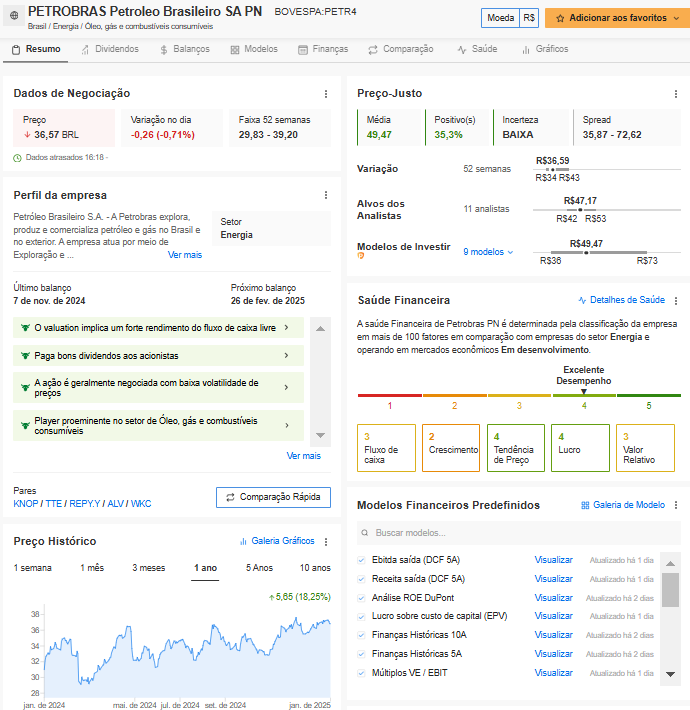Select the 5 Anos chart range
690x710 pixels.
[259, 568]
